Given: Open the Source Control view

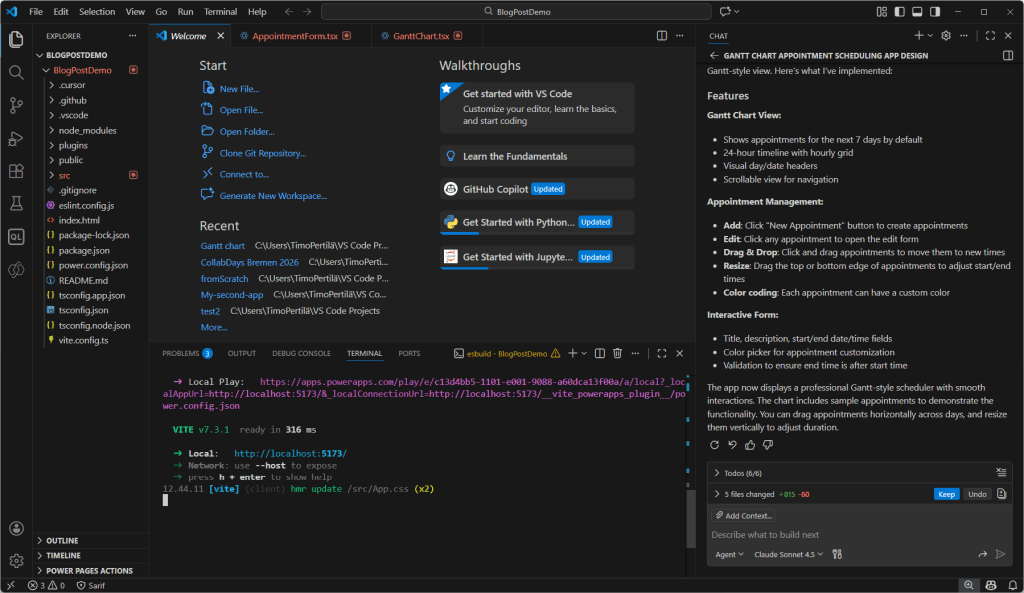Looking at the screenshot, I should pyautogui.click(x=16, y=105).
